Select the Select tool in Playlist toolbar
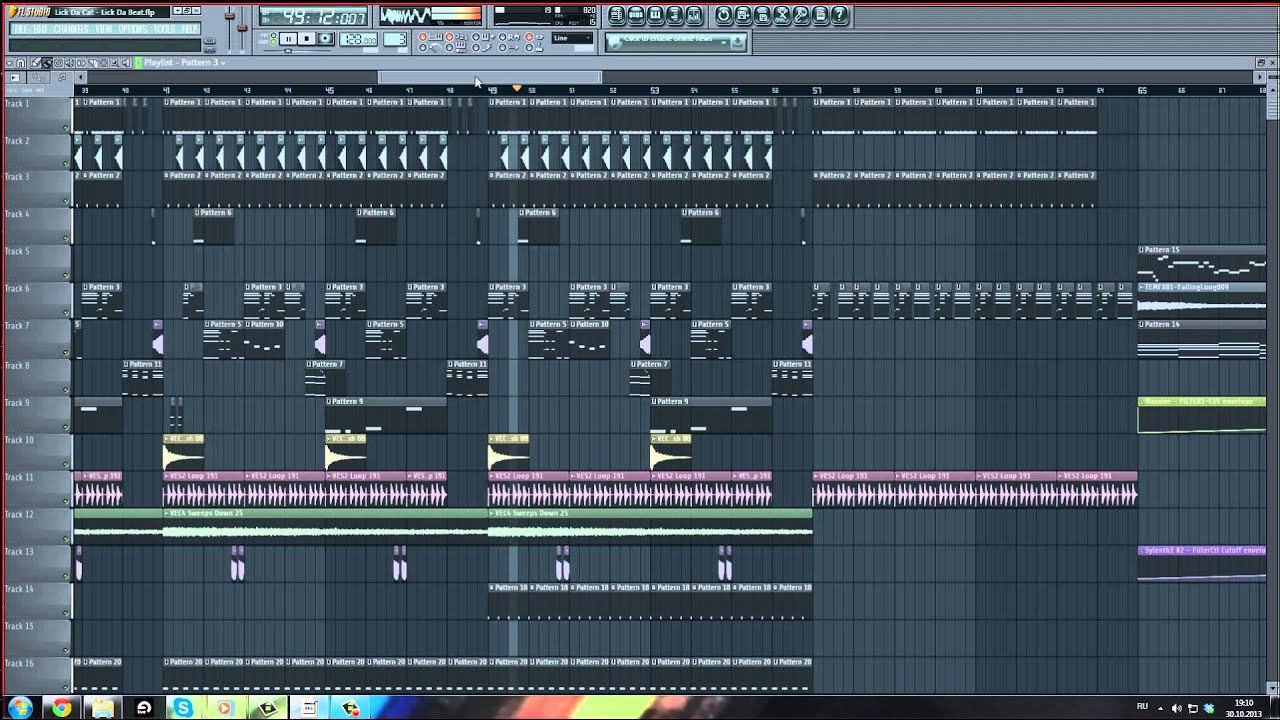1280x720 pixels. 104,63
